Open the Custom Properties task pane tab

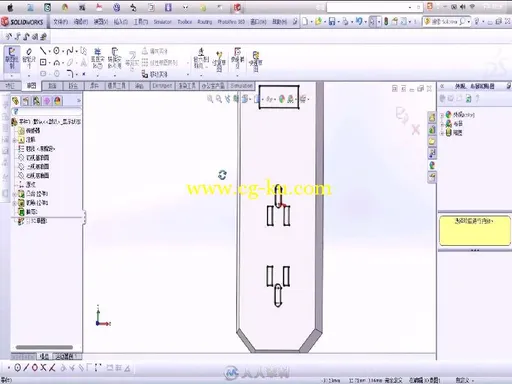pyautogui.click(x=432, y=177)
